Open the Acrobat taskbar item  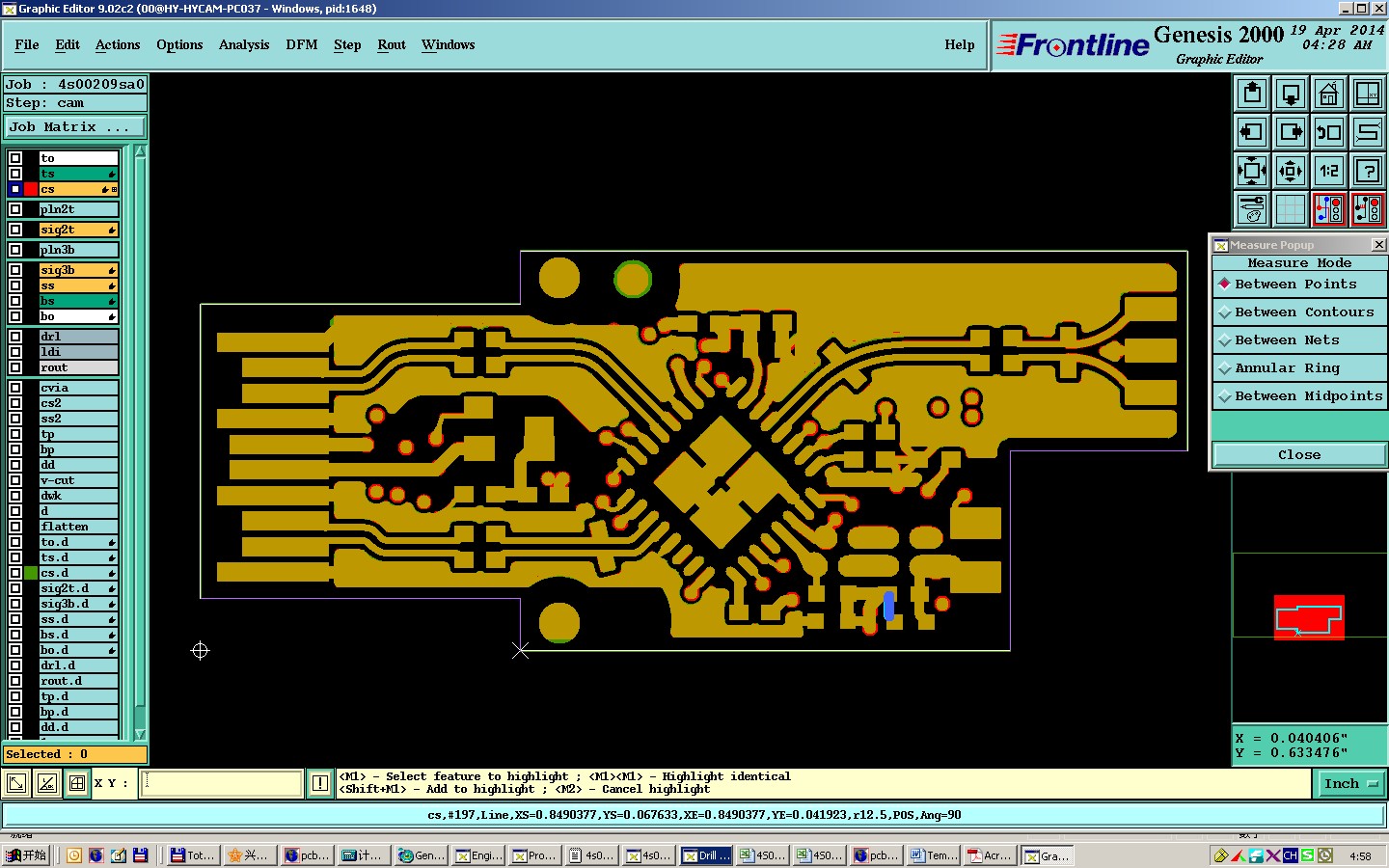(990, 855)
